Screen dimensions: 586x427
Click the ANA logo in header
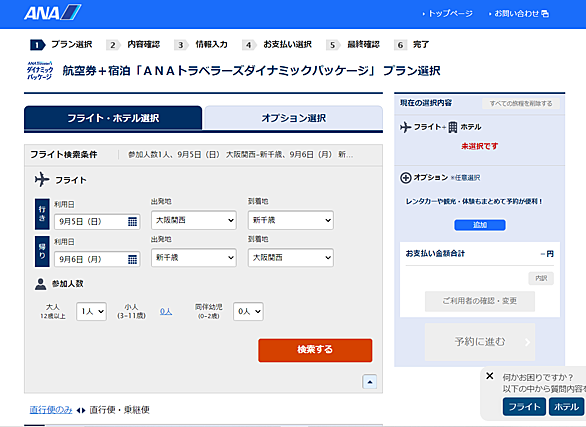(53, 13)
